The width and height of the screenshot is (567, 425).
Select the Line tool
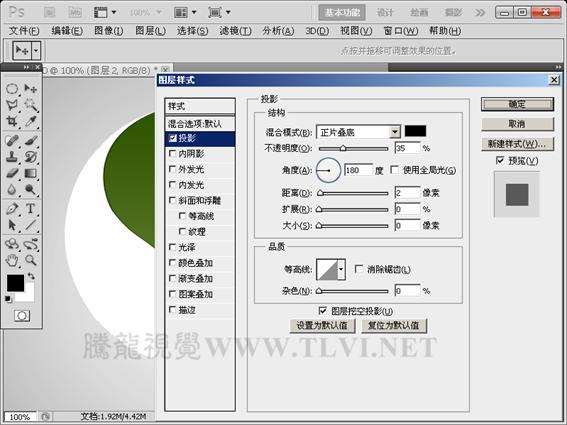(x=30, y=225)
